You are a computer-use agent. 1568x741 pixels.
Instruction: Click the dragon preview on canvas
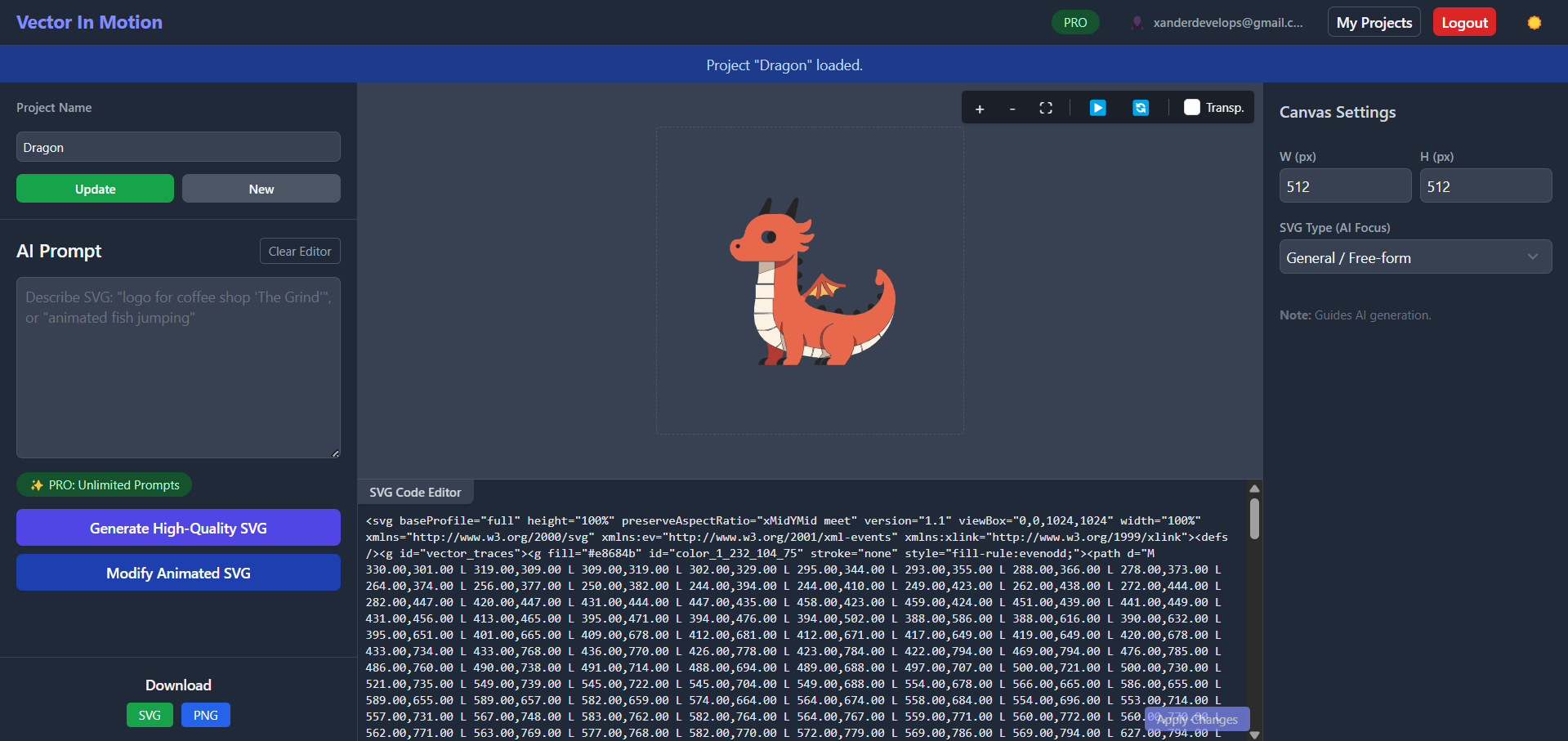(812, 281)
